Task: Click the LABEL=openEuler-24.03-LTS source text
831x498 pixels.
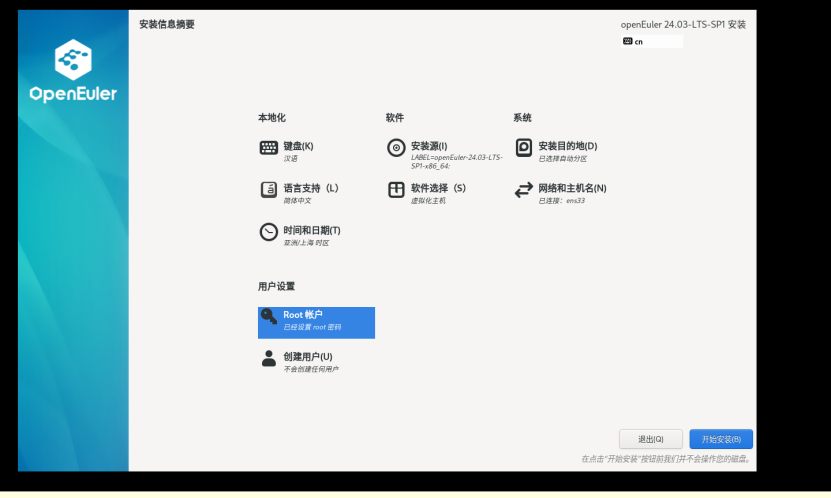Action: (457, 162)
